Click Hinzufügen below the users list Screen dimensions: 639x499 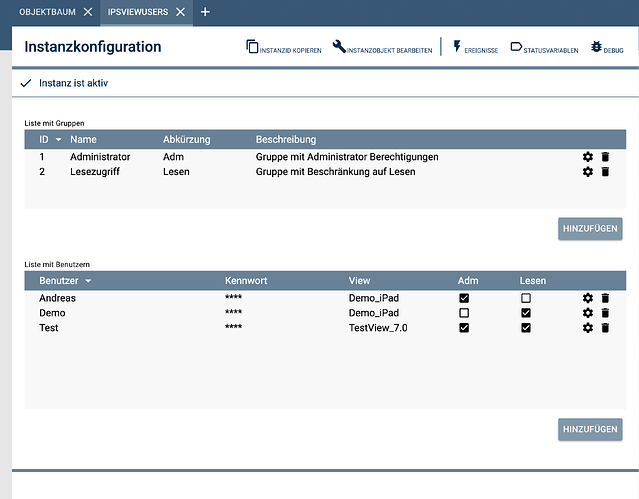590,429
